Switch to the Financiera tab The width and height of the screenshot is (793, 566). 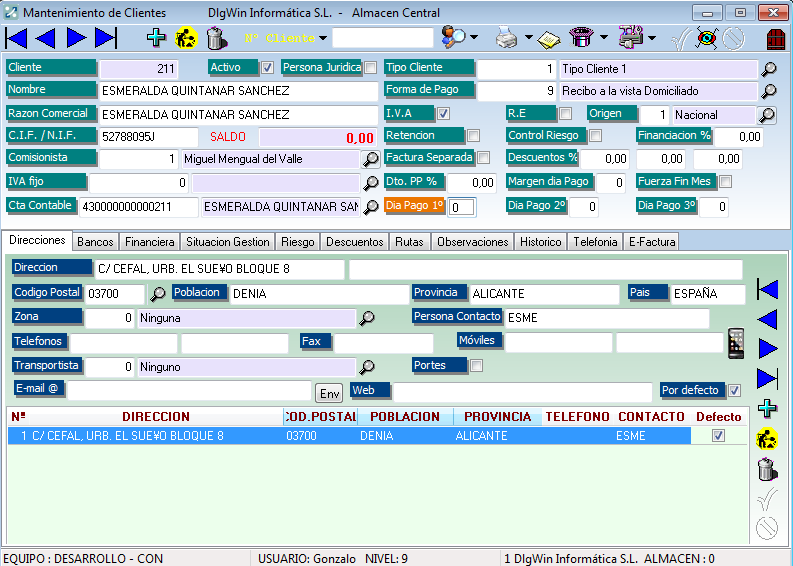pyautogui.click(x=150, y=242)
